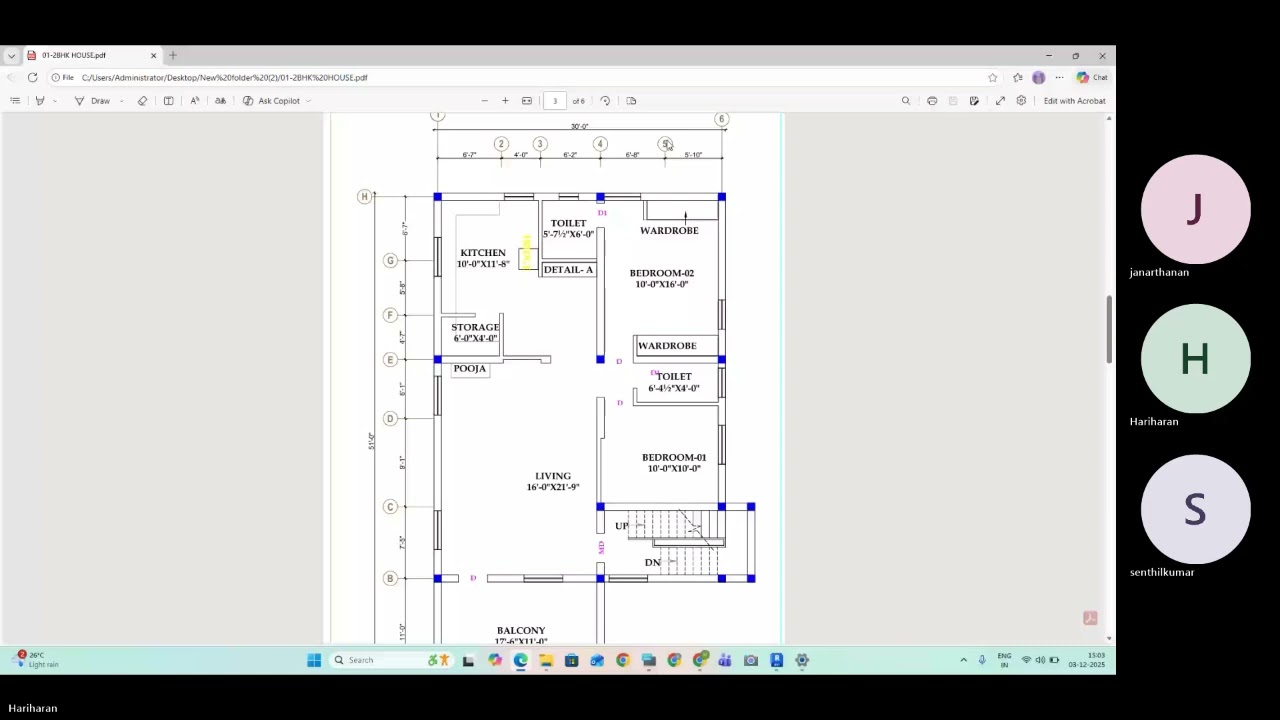This screenshot has height=720, width=1280.
Task: Open the Favorites list
Action: pos(1018,78)
